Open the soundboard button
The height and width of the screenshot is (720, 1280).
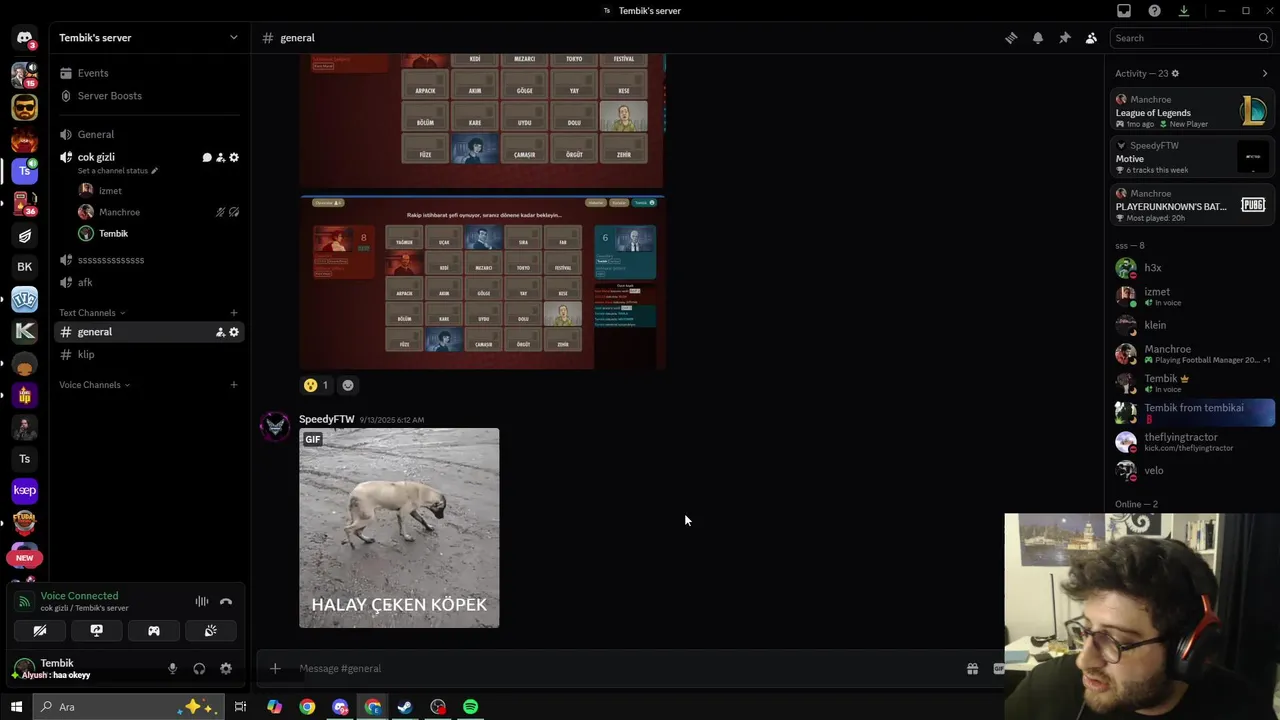pos(211,631)
